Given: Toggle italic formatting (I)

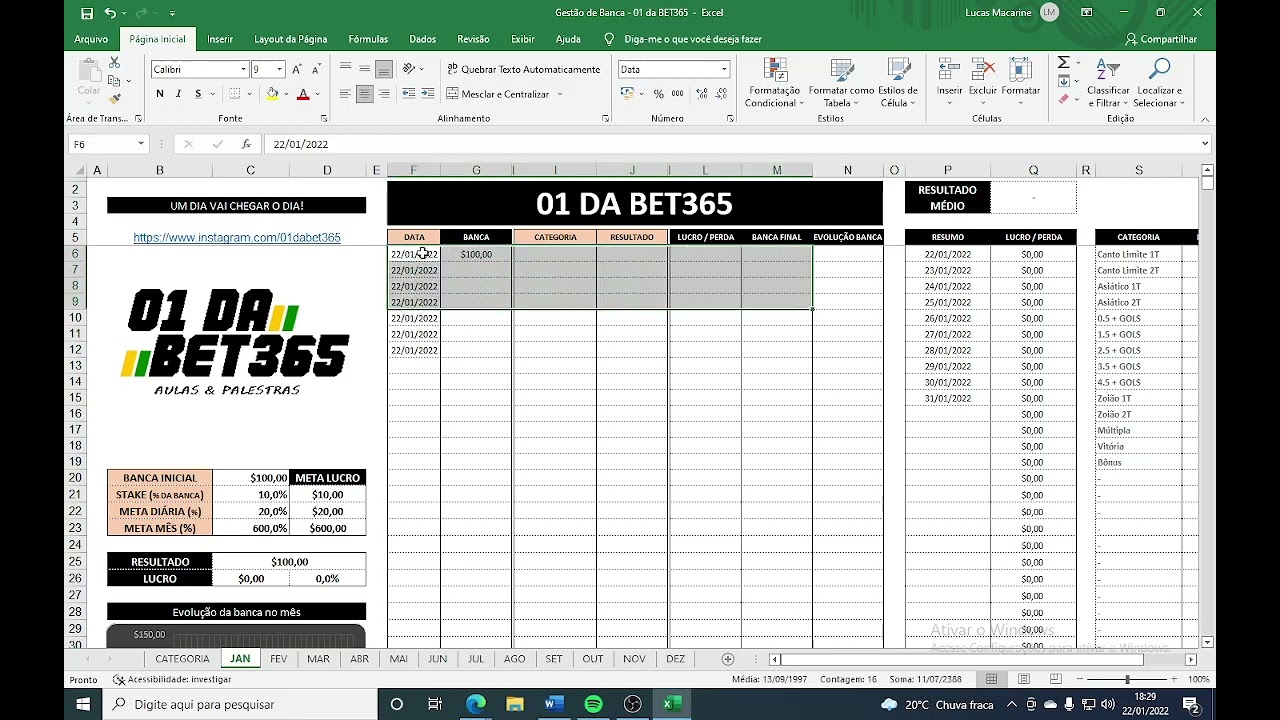Looking at the screenshot, I should [x=179, y=94].
